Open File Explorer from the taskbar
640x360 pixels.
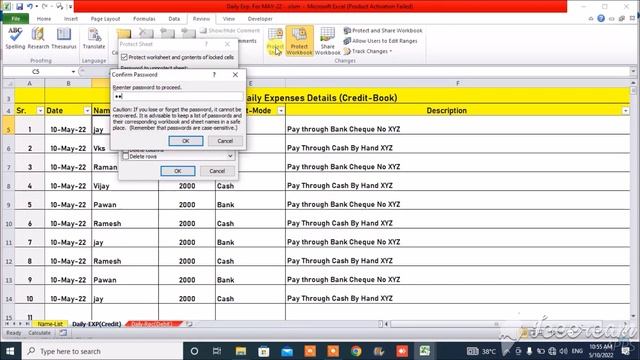[240, 351]
